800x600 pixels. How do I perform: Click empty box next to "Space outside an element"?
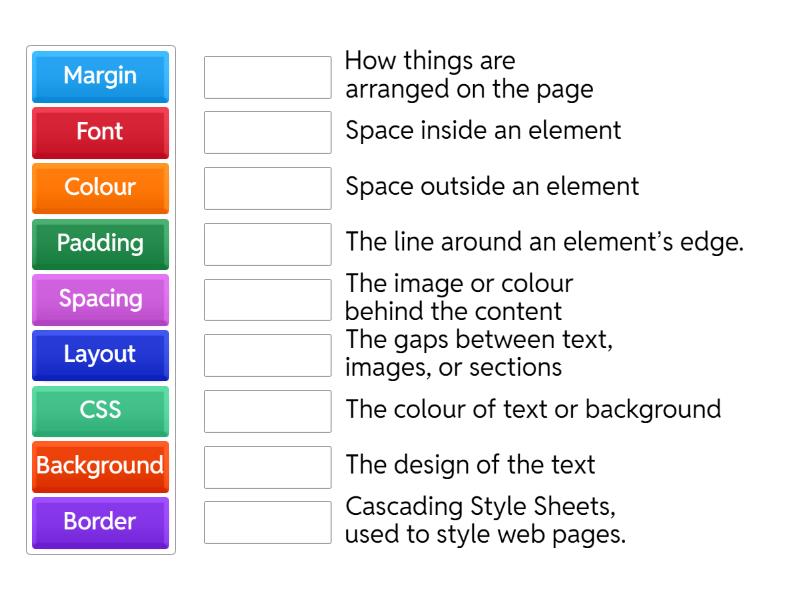click(x=267, y=188)
